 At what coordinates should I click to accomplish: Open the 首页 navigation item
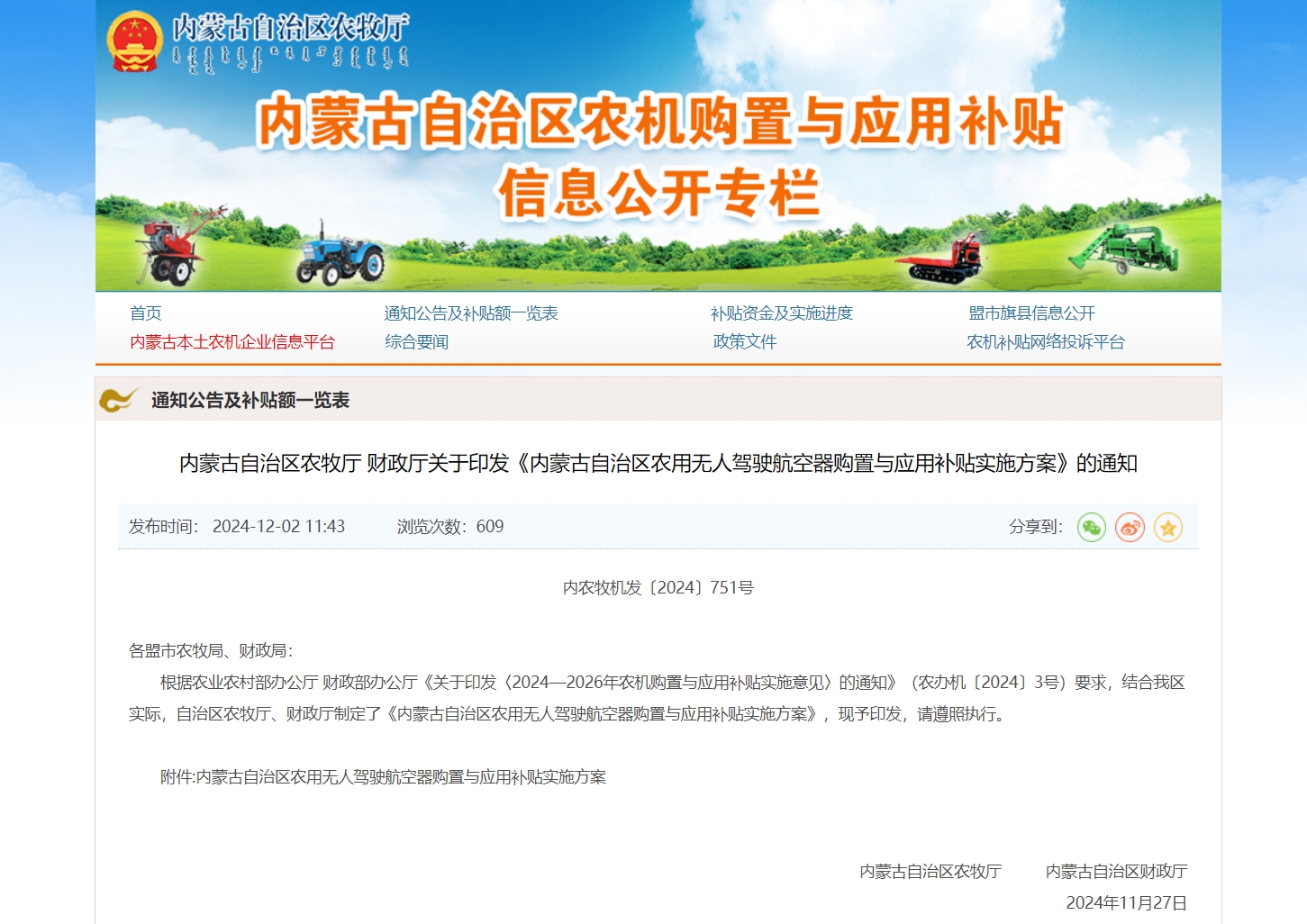145,313
